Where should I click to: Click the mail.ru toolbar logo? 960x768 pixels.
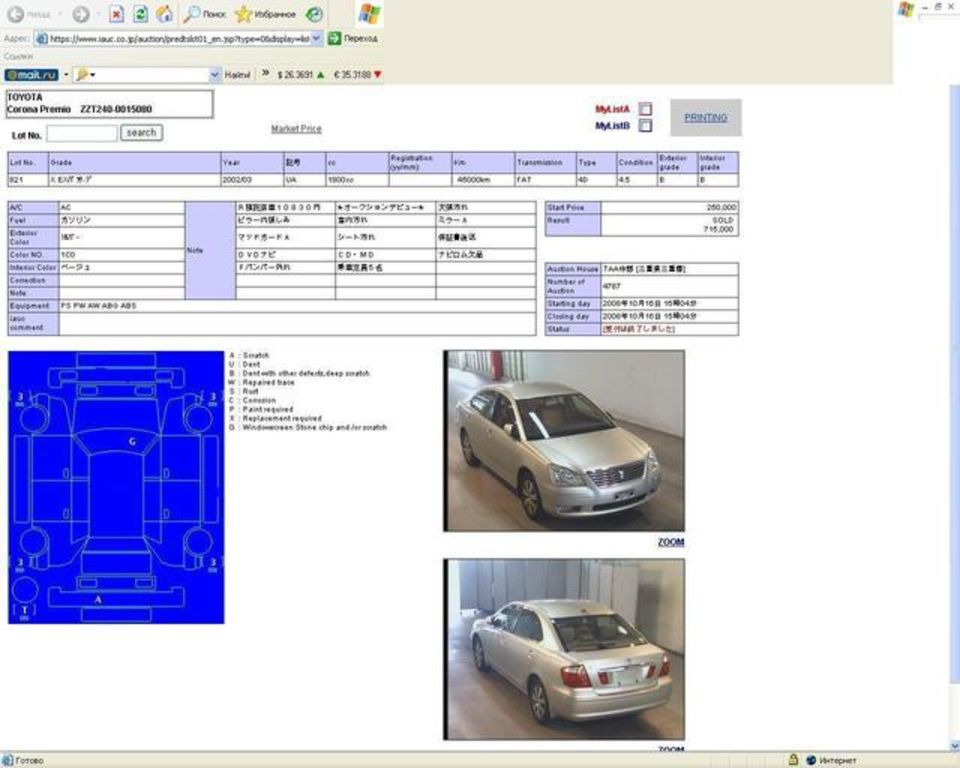[x=31, y=75]
